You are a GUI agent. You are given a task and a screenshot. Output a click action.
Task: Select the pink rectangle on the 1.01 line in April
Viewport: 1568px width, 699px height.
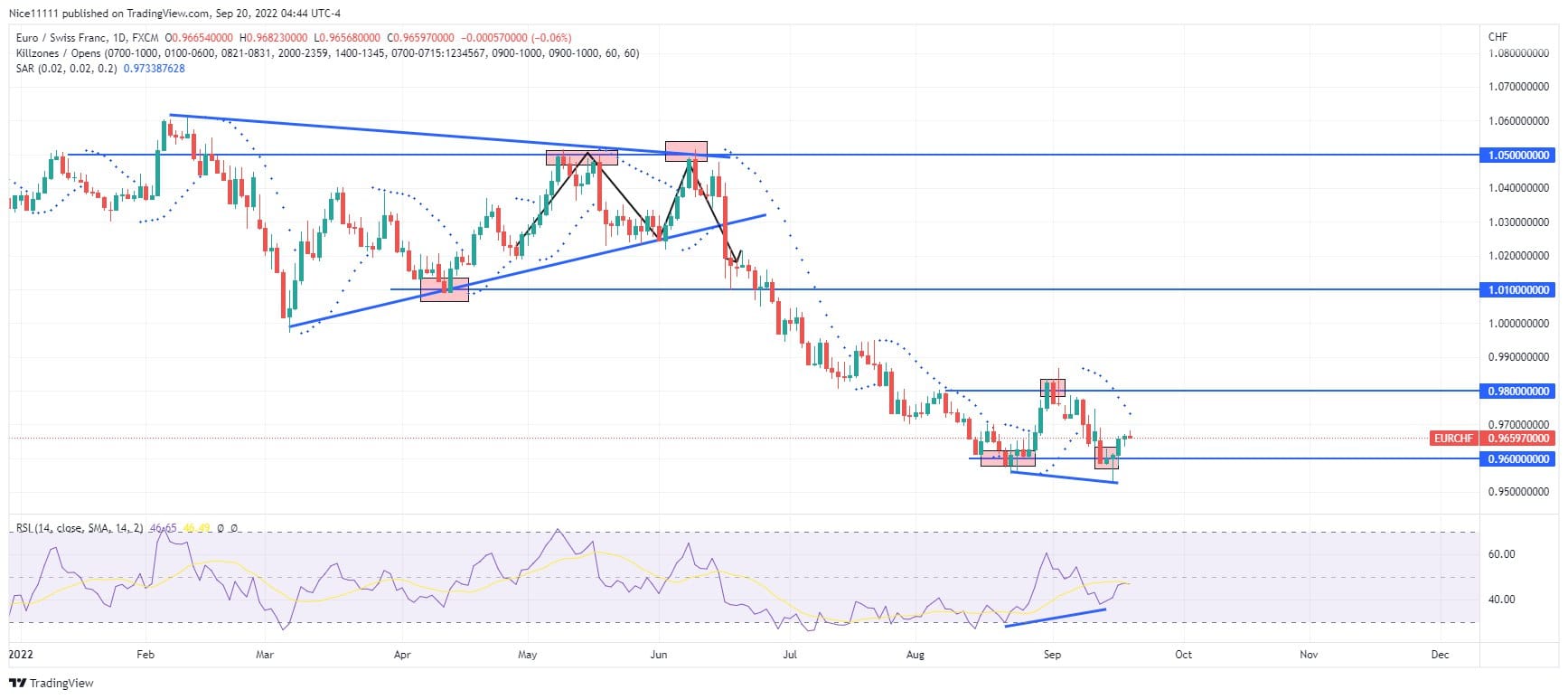click(445, 289)
